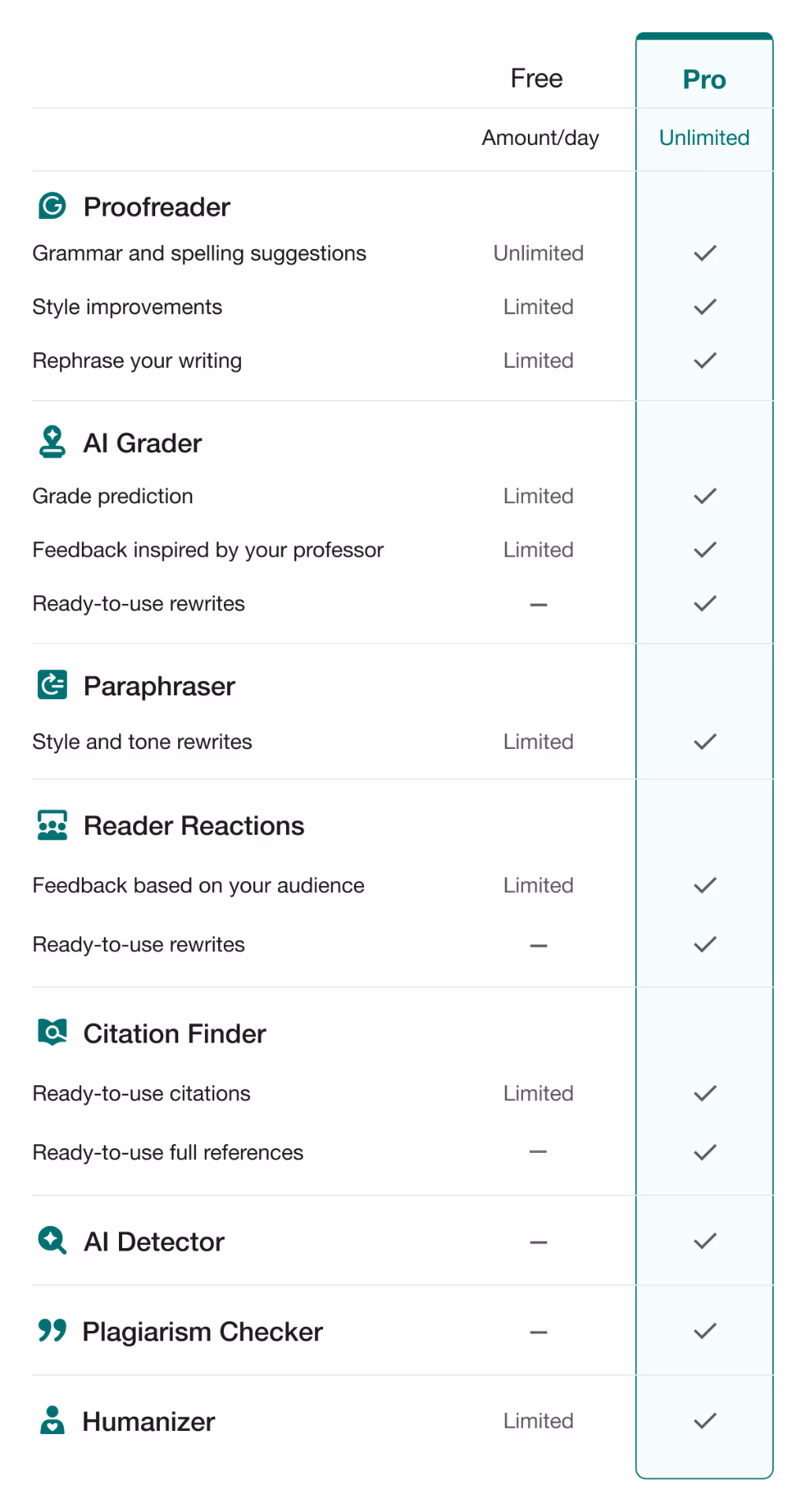The height and width of the screenshot is (1512, 806).
Task: Click the AI Detector magnifier icon
Action: tap(52, 1240)
